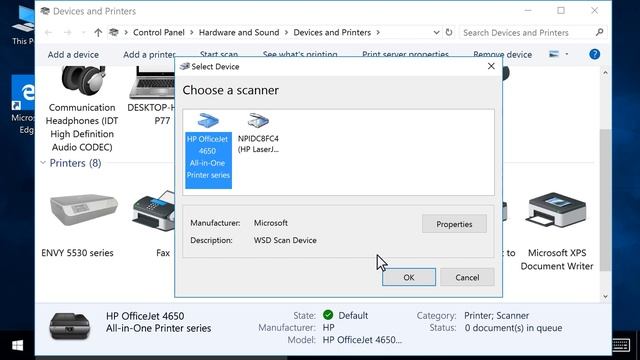Image resolution: width=640 pixels, height=360 pixels.
Task: Click Remove device in toolbar
Action: tap(502, 55)
